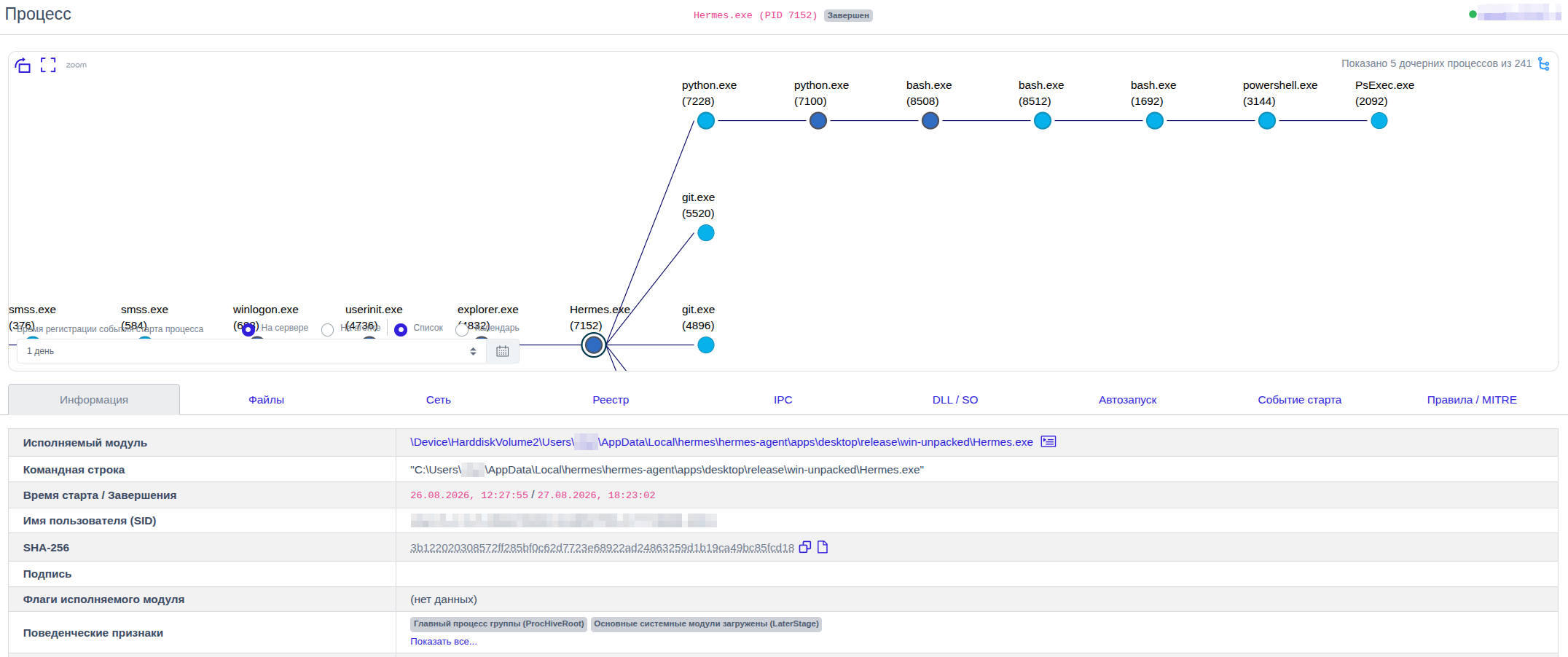This screenshot has width=1568, height=657.
Task: Open calendar picker next to period field
Action: (x=503, y=351)
